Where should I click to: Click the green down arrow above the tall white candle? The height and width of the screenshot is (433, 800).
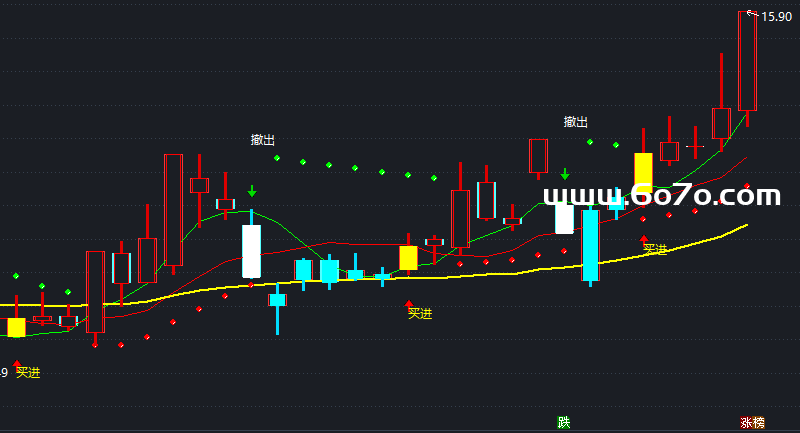click(x=252, y=191)
